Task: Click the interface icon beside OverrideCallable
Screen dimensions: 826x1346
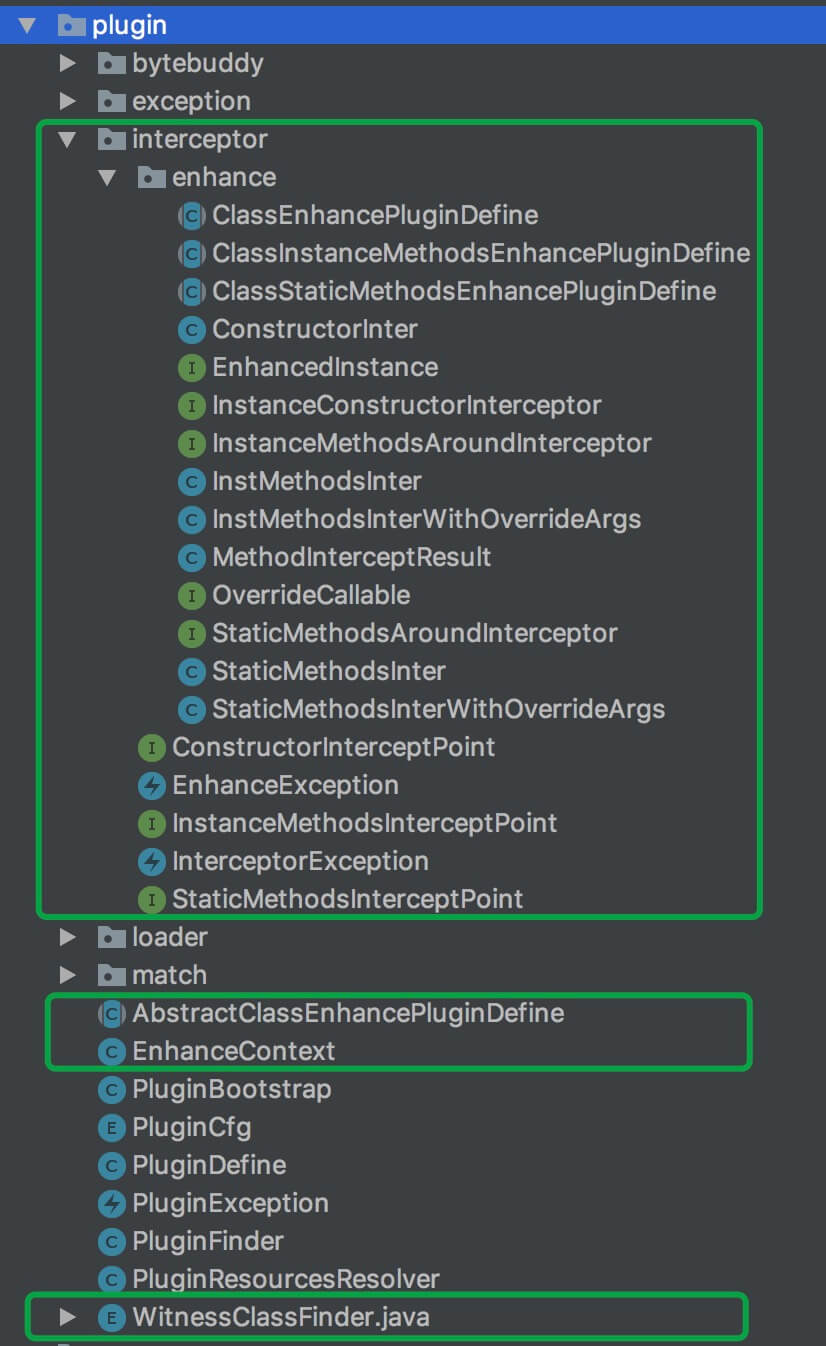Action: tap(191, 595)
